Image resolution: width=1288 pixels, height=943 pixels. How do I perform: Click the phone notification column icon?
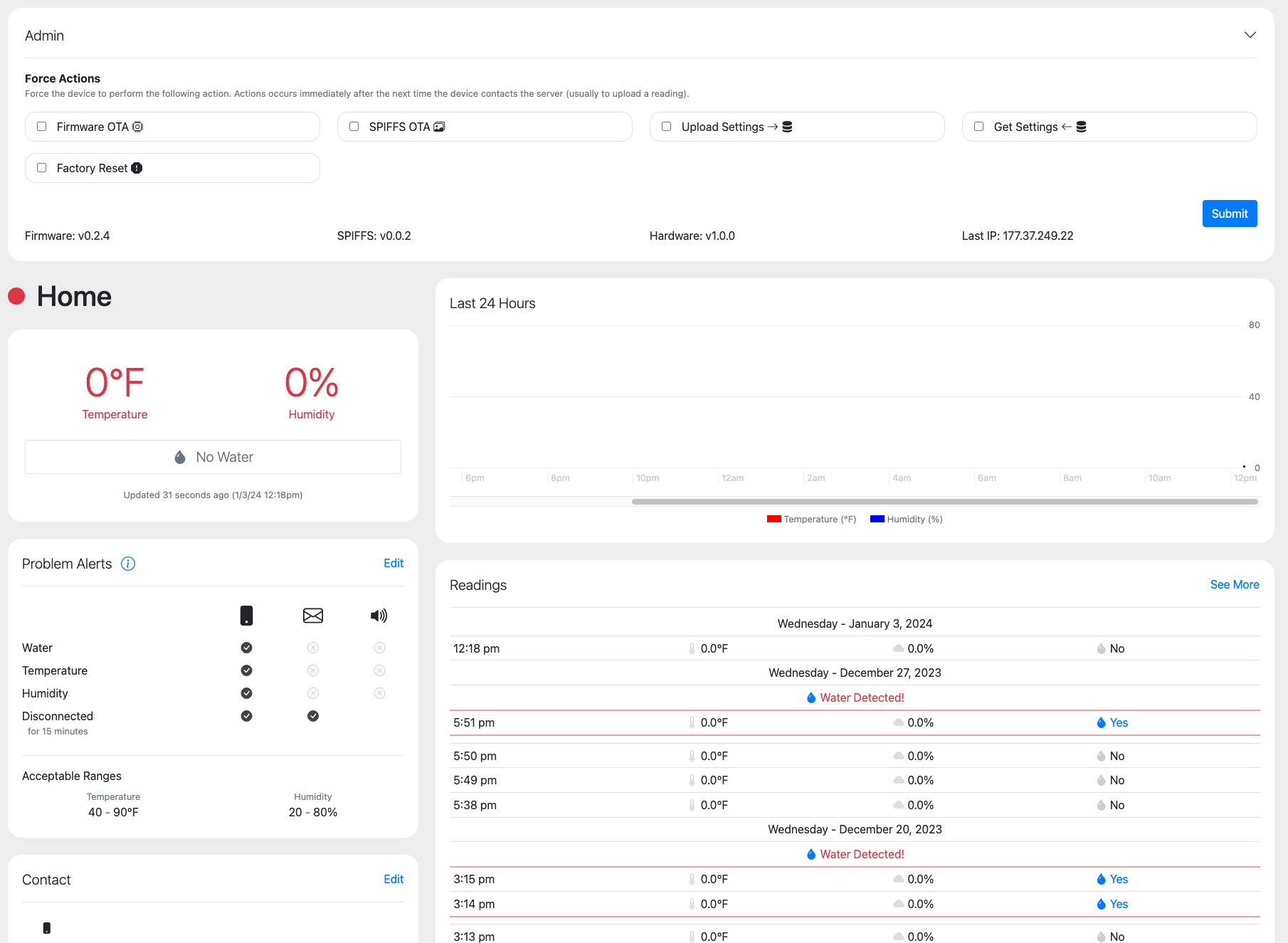[x=246, y=616]
